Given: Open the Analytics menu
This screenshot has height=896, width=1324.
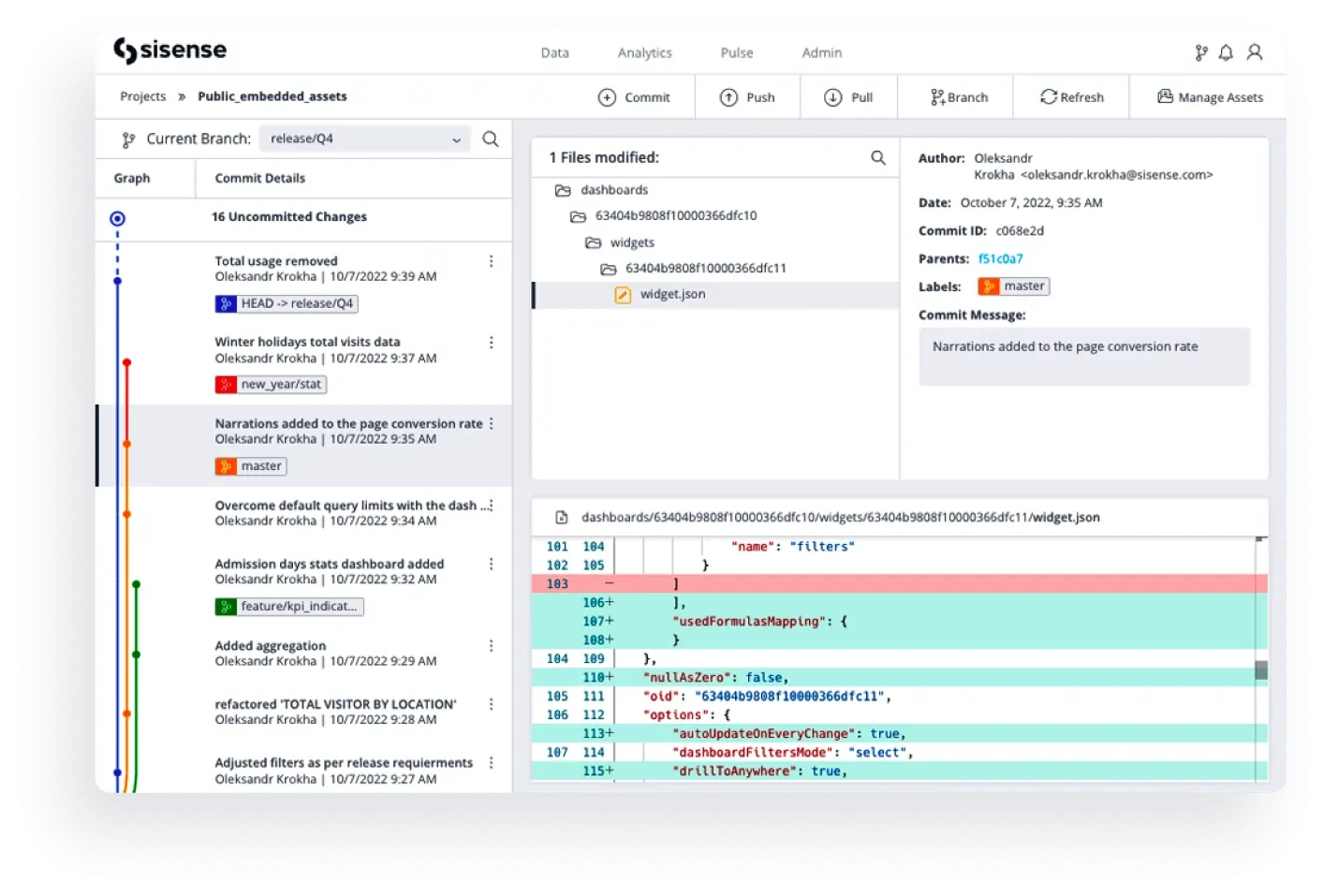Looking at the screenshot, I should point(643,52).
